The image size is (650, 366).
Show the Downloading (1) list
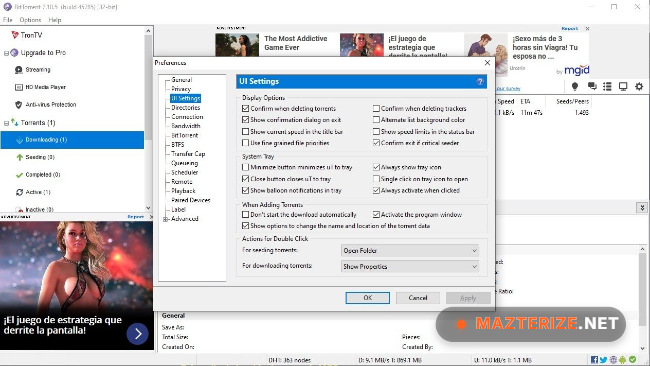pyautogui.click(x=72, y=140)
